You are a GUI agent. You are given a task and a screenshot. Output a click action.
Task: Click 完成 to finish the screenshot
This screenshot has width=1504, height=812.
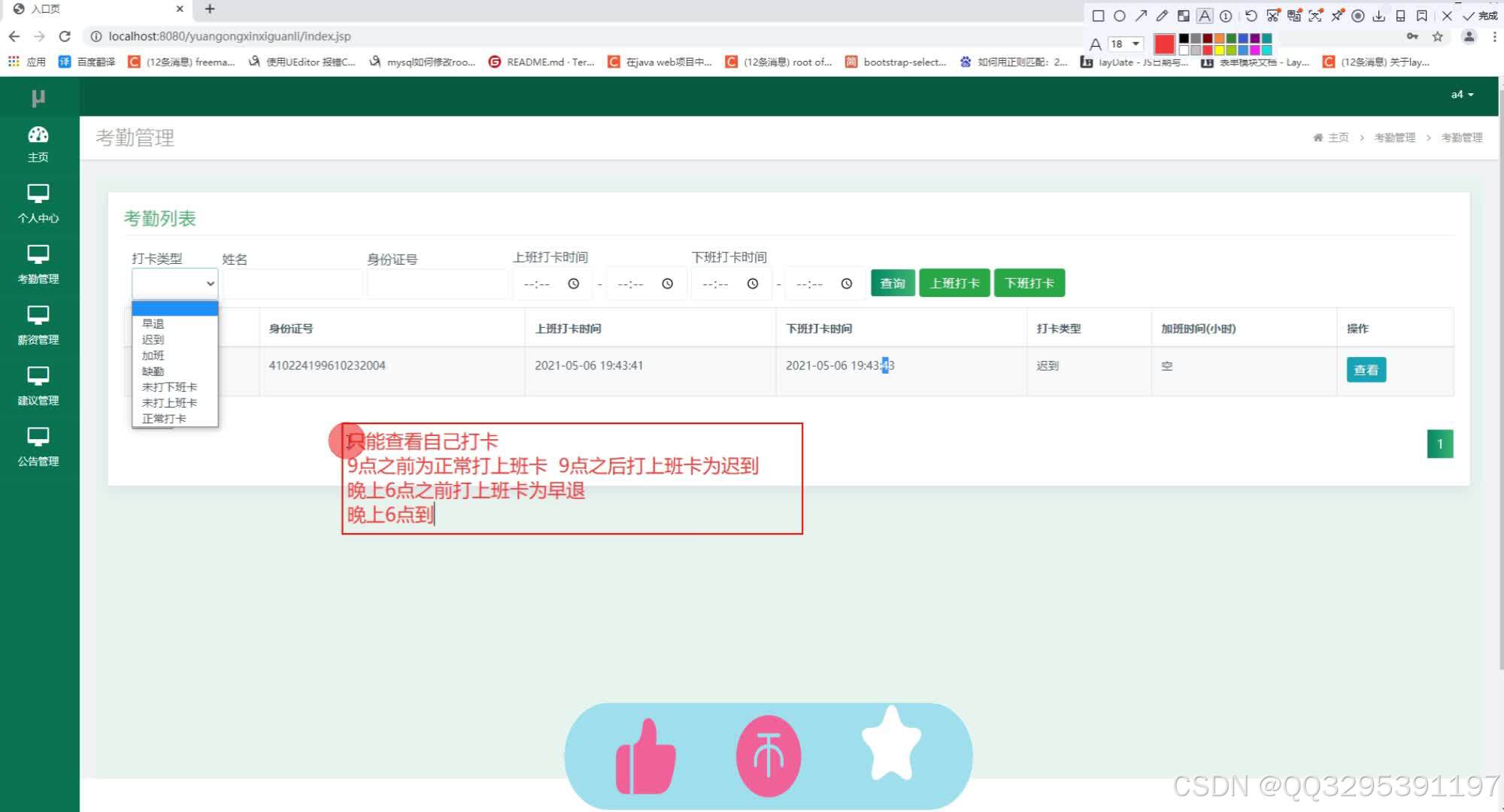1480,16
